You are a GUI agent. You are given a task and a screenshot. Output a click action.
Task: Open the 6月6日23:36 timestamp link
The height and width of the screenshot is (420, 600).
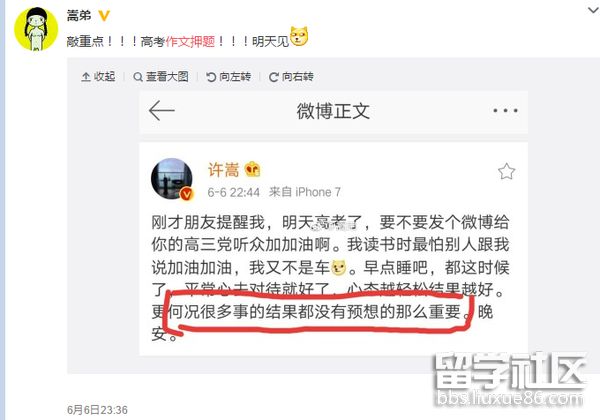click(97, 410)
